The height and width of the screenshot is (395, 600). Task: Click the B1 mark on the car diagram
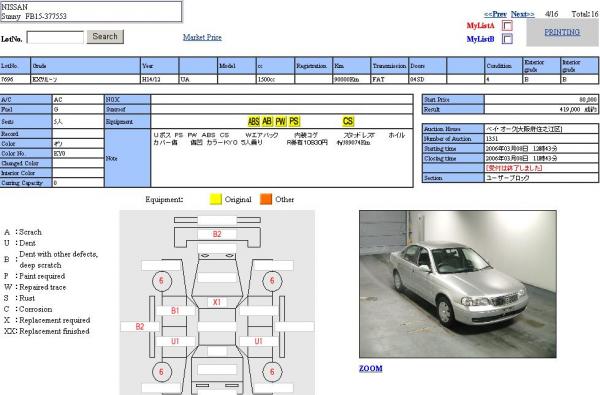click(x=175, y=310)
